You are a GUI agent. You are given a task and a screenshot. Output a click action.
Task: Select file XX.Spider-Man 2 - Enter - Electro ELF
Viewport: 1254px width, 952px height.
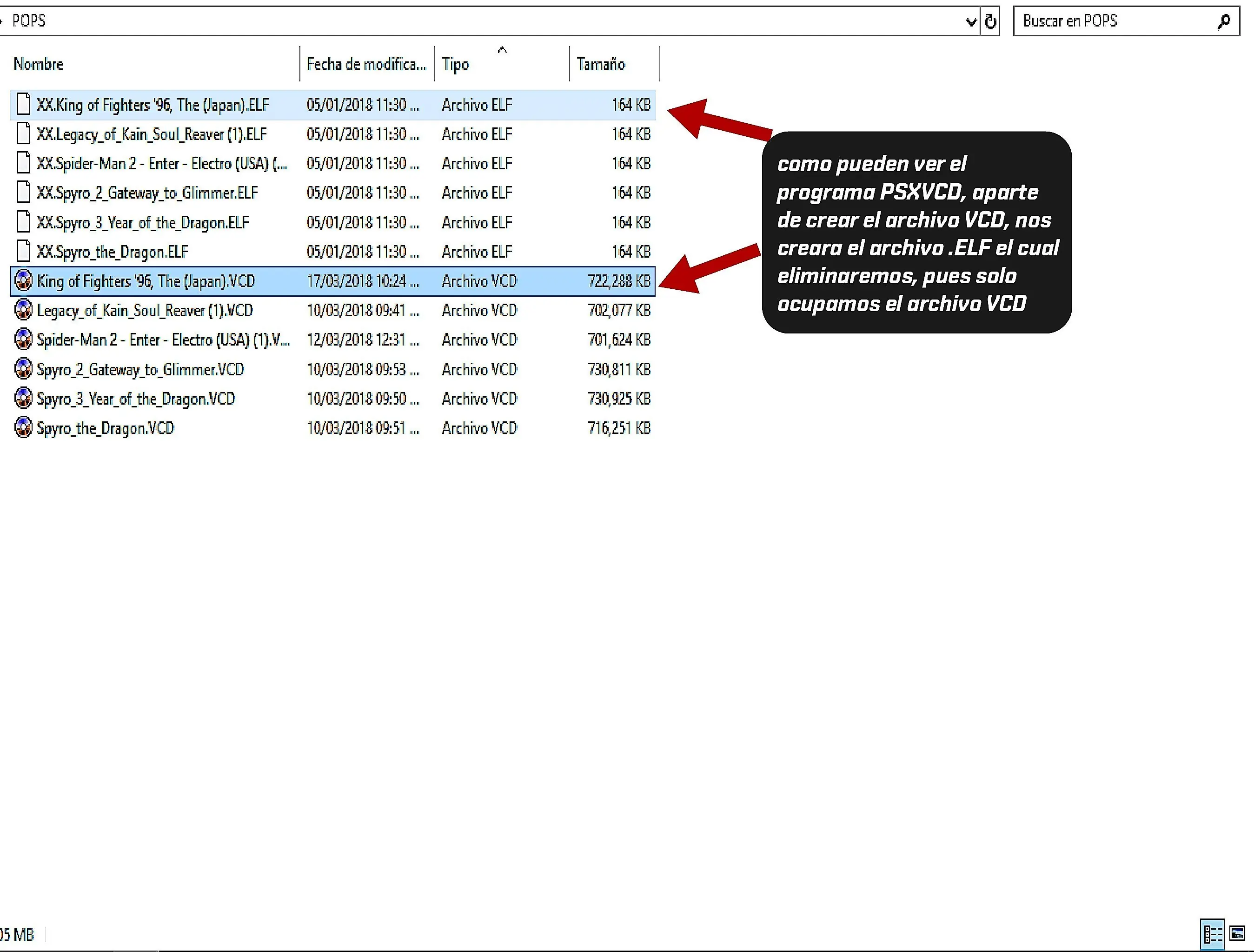tap(333, 163)
